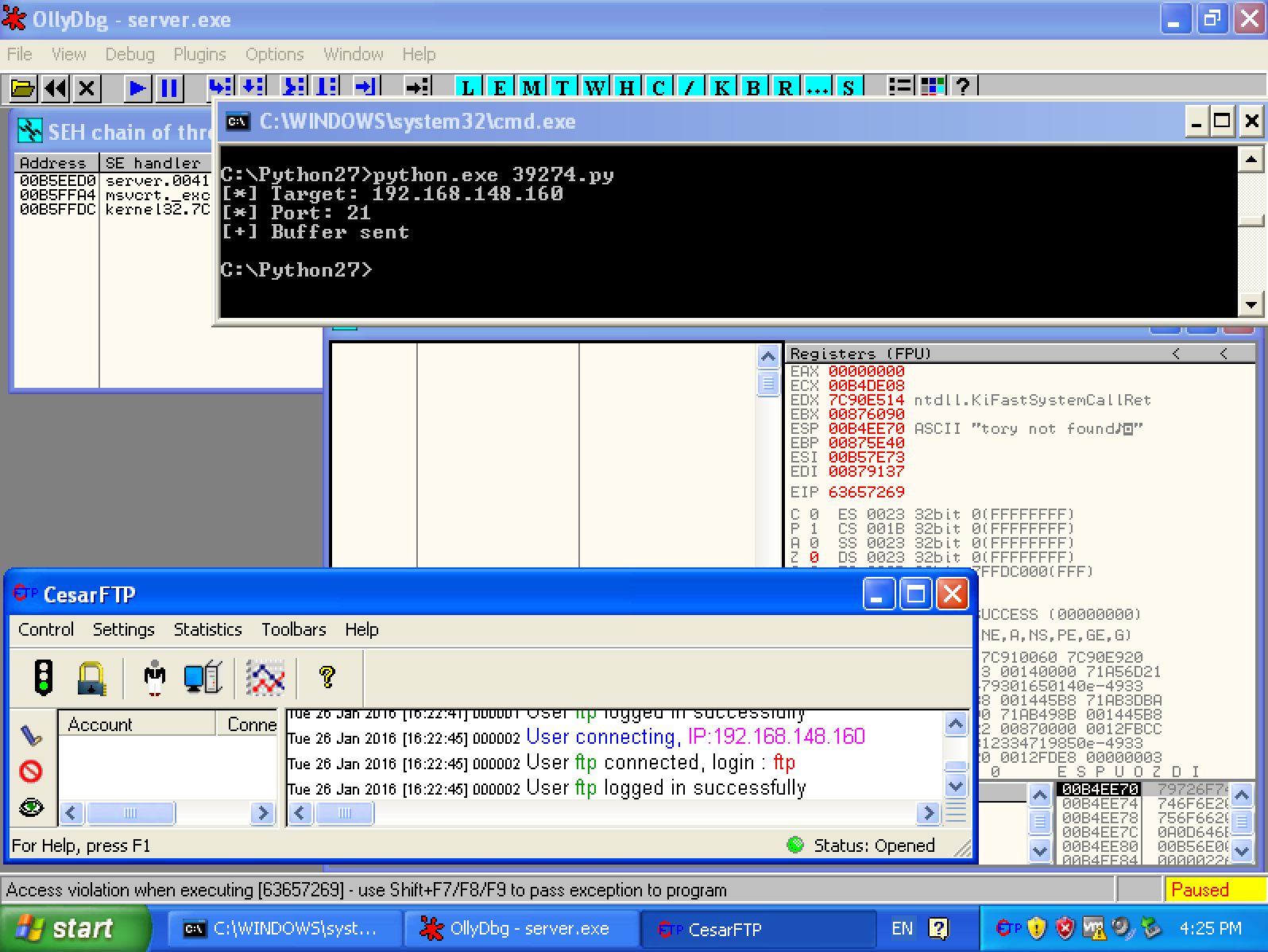Open Debugging options list icon
The height and width of the screenshot is (952, 1268).
point(900,87)
